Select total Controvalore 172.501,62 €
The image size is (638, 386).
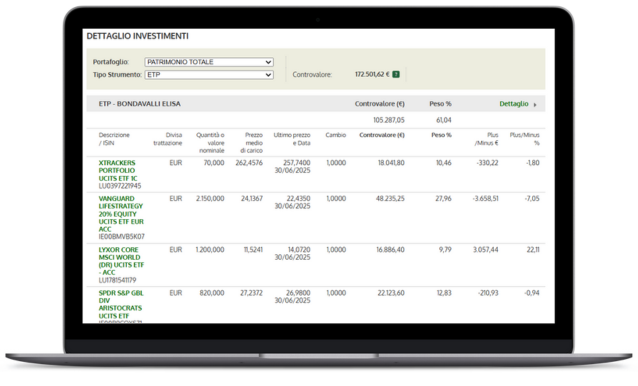372,74
